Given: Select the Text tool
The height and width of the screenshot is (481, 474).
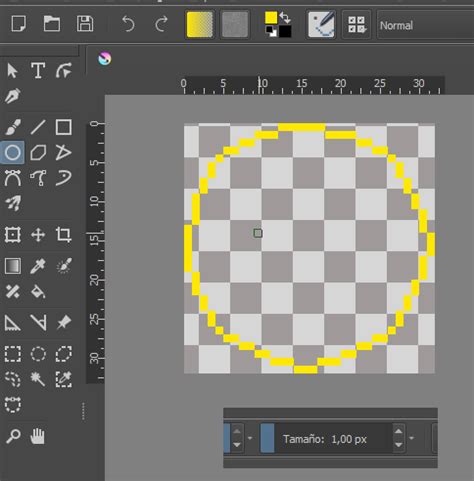Looking at the screenshot, I should [x=38, y=70].
